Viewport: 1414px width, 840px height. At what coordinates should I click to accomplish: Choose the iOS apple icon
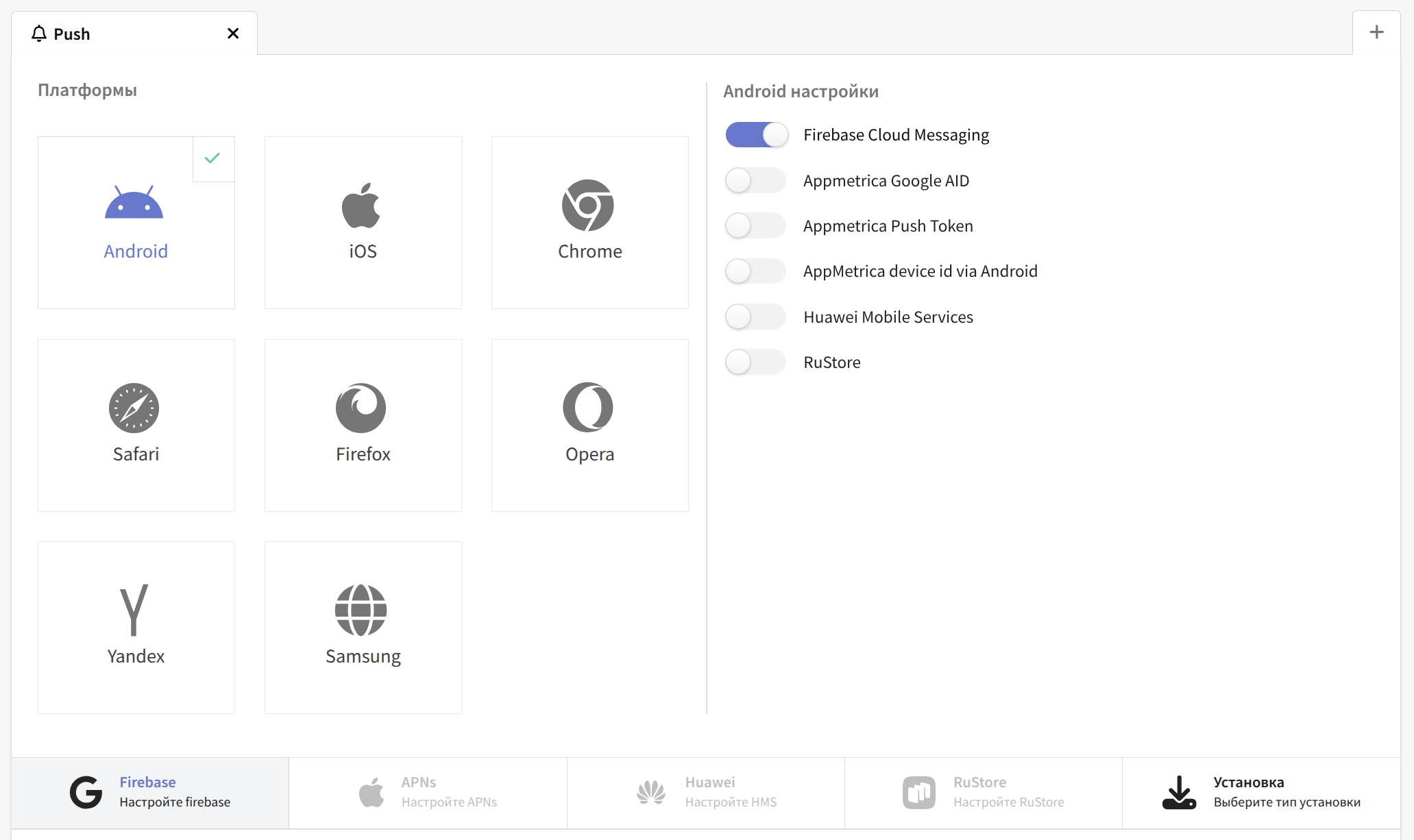[361, 206]
